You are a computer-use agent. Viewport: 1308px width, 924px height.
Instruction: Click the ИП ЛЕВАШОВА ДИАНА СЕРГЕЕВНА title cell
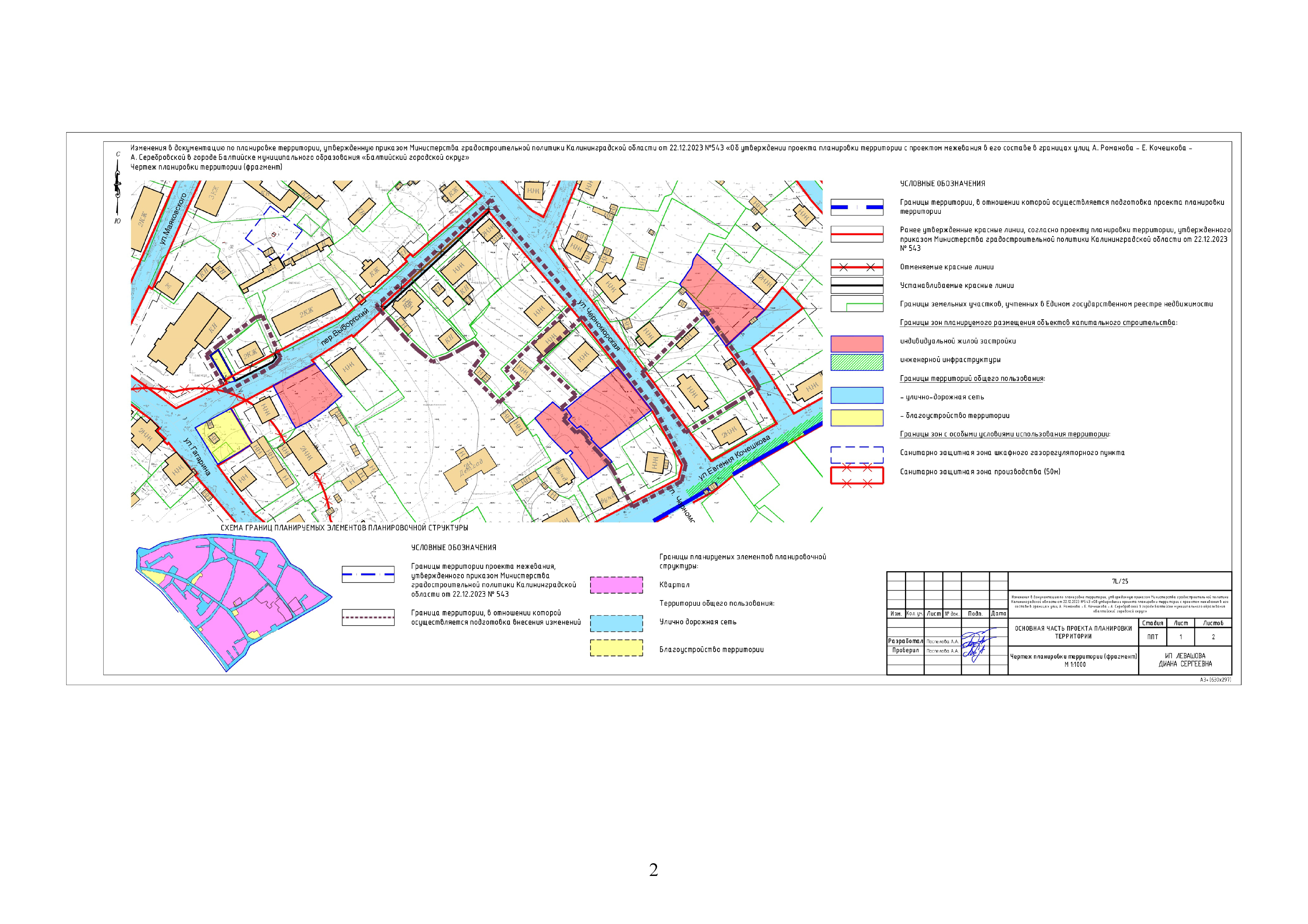tap(1185, 660)
